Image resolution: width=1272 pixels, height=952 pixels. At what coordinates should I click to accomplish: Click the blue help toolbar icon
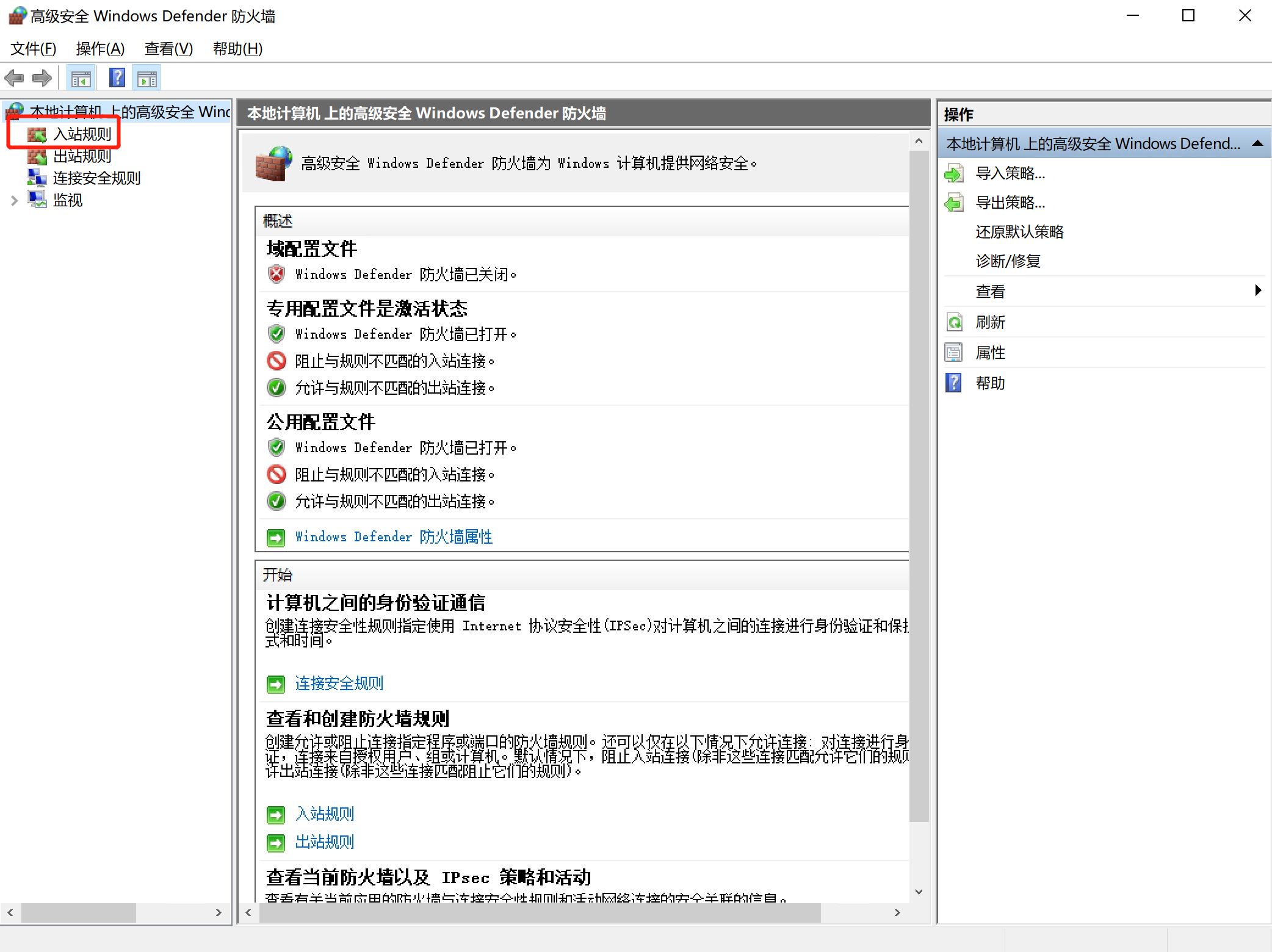coord(117,78)
